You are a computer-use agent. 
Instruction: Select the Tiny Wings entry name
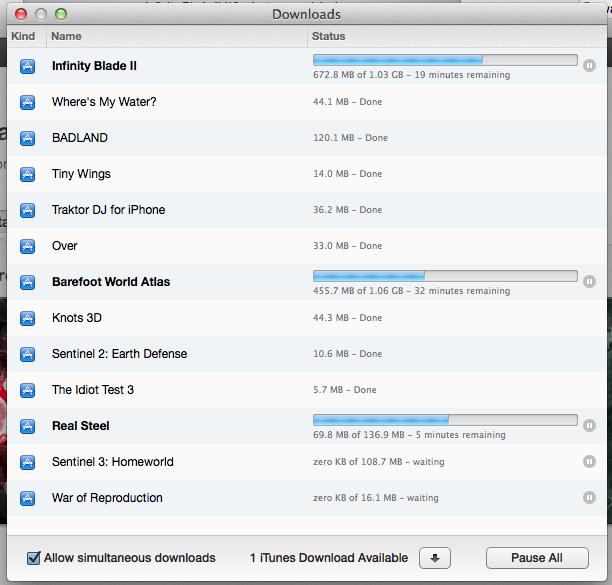point(81,174)
